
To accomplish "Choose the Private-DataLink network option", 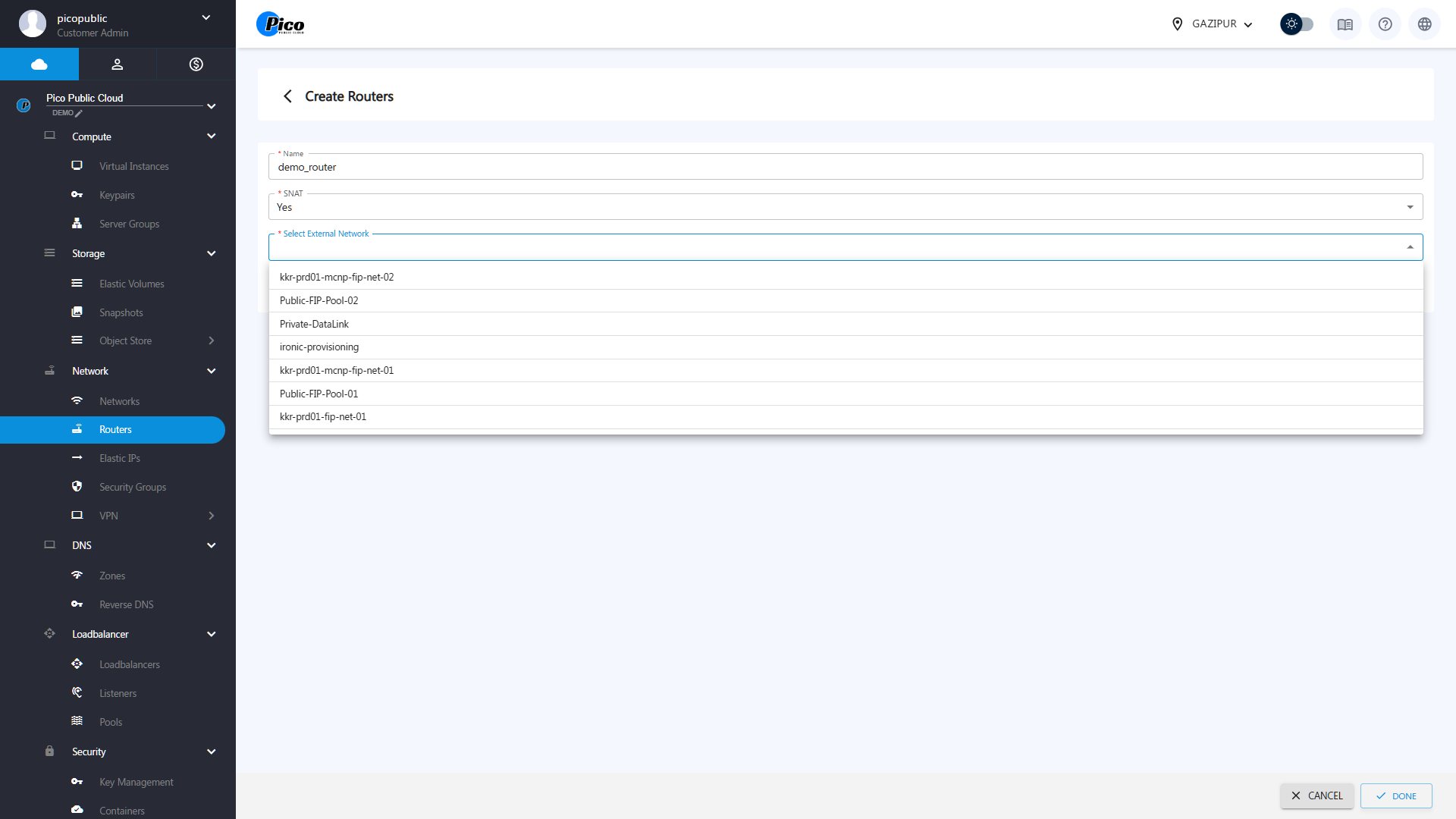I will pyautogui.click(x=314, y=325).
